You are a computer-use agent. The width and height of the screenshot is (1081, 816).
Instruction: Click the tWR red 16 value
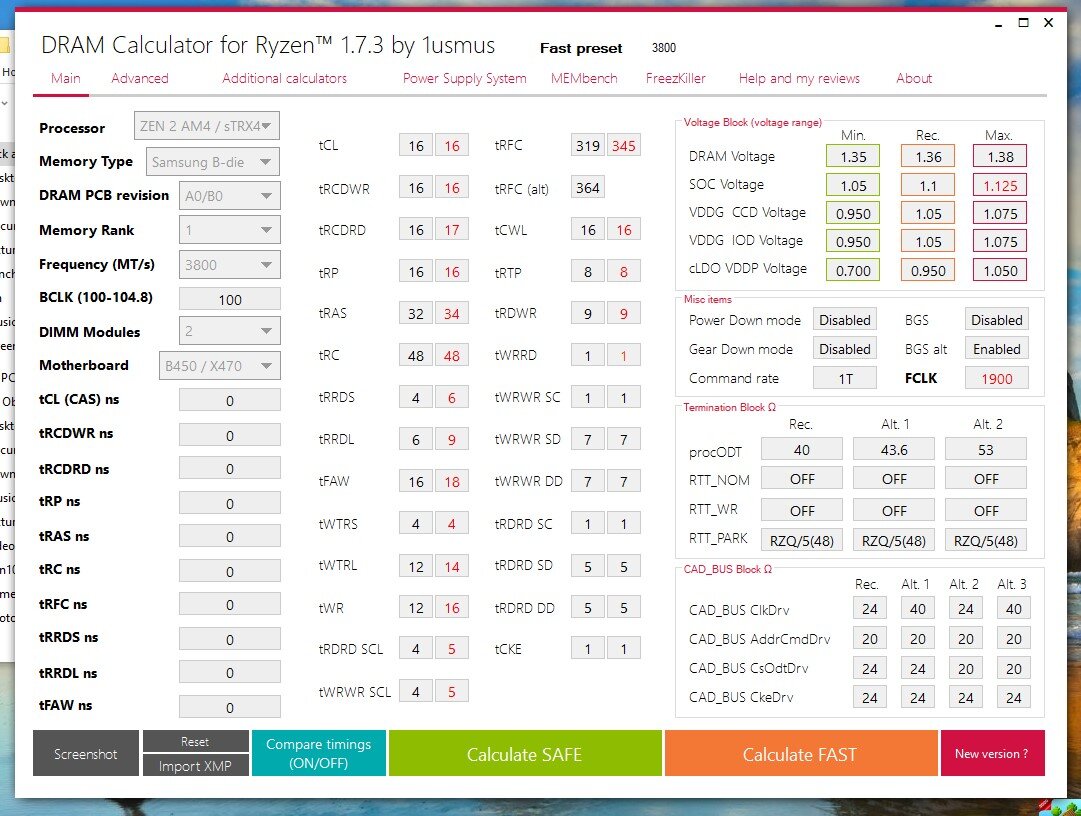[452, 608]
